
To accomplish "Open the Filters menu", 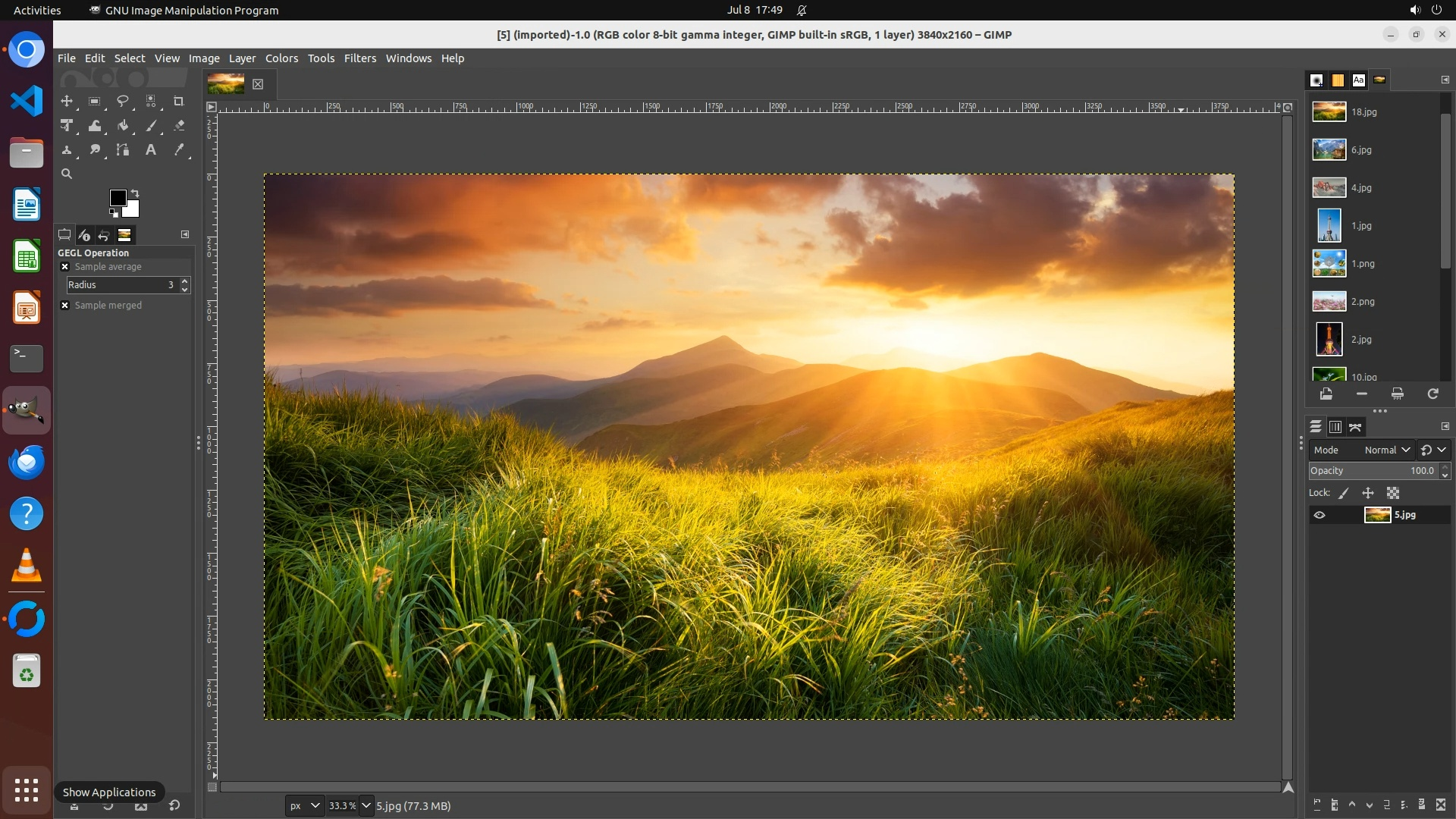I will [x=359, y=58].
